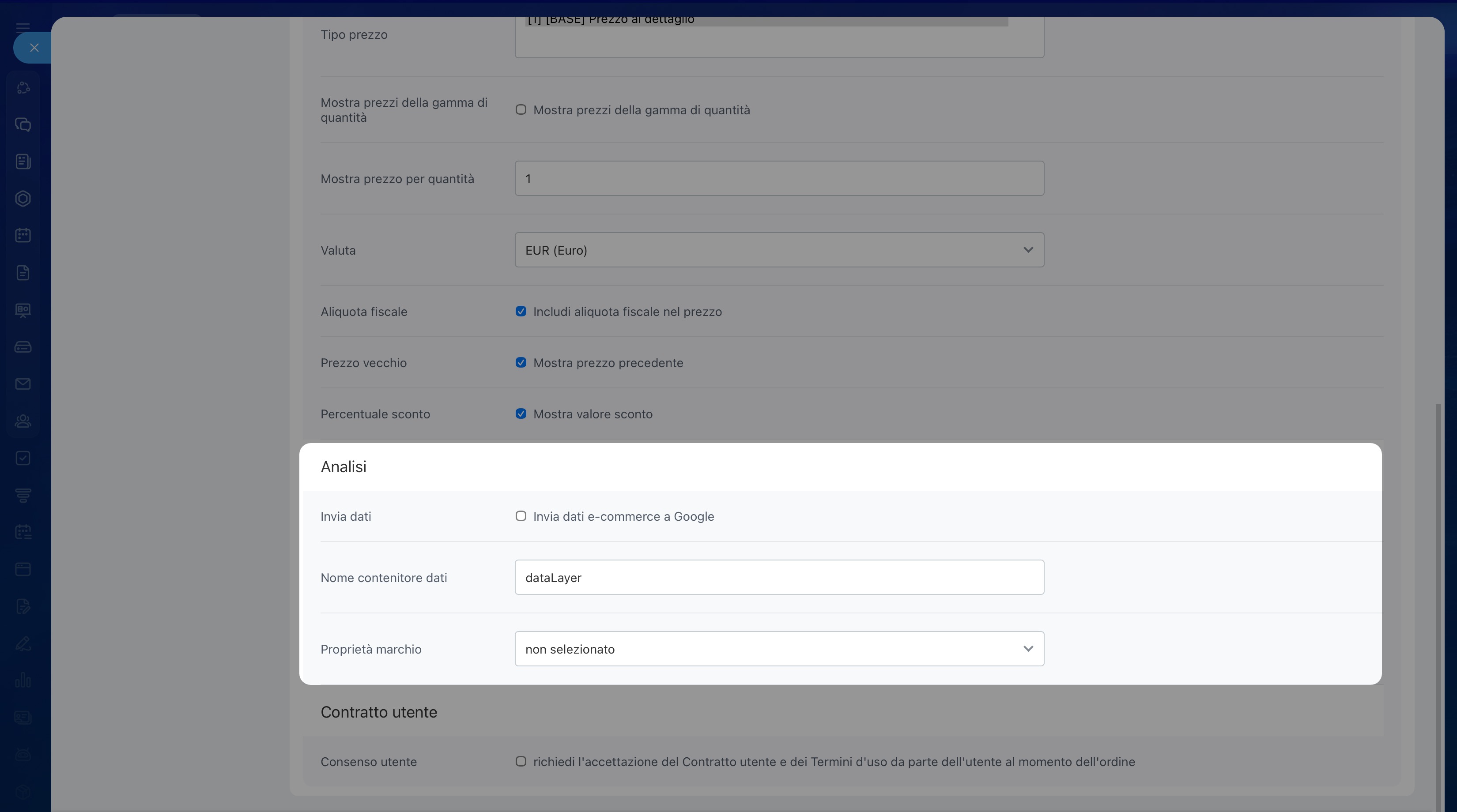Enable the 'Consenso utente' agreement checkbox
The image size is (1457, 812).
point(521,762)
